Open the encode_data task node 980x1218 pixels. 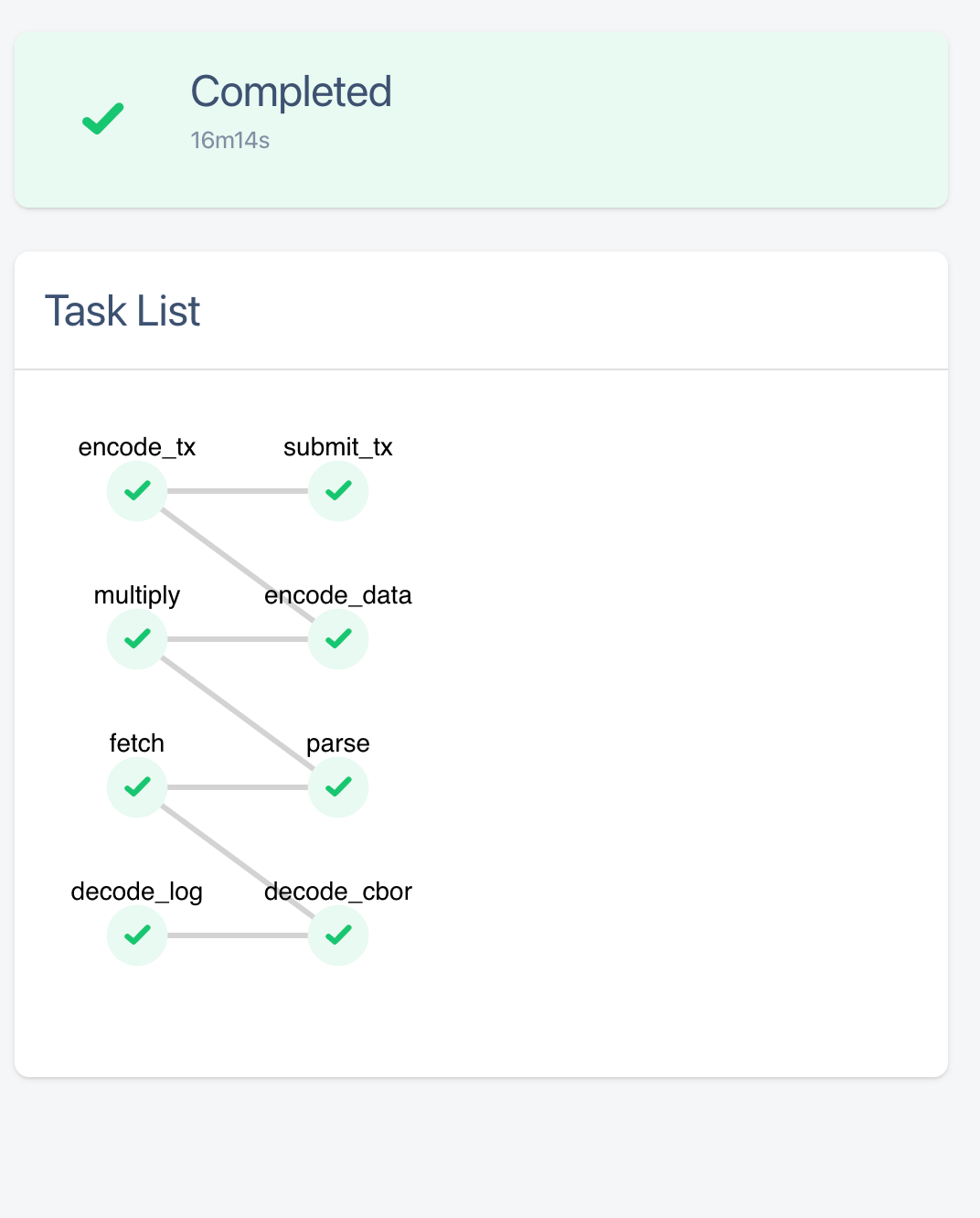point(338,639)
